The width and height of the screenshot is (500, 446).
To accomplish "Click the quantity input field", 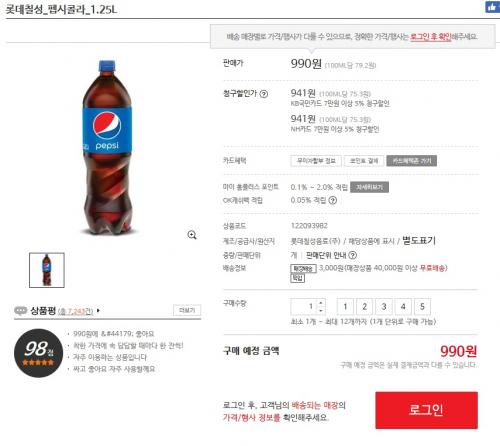I will [x=304, y=307].
